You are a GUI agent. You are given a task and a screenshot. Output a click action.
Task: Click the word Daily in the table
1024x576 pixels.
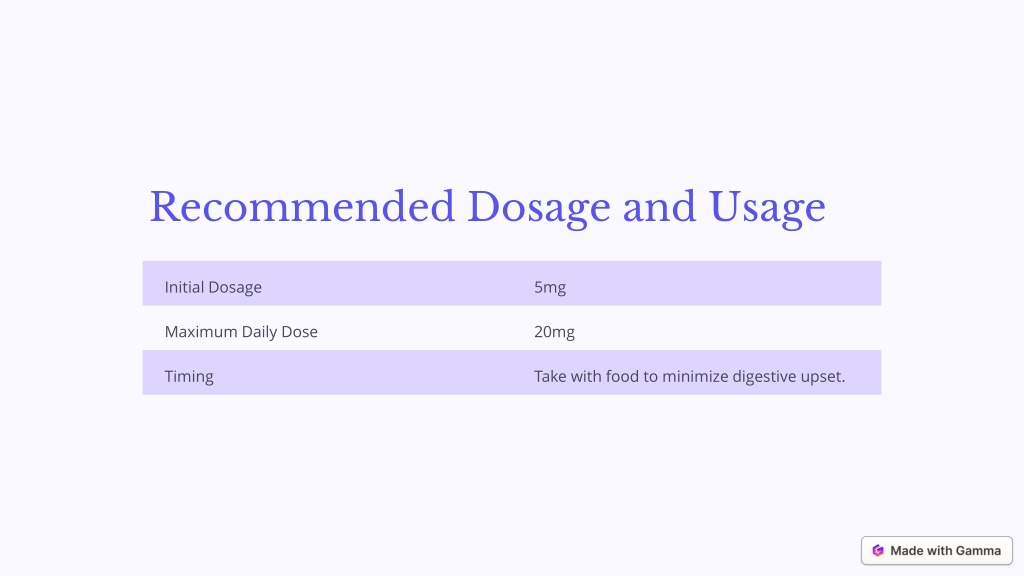click(259, 332)
